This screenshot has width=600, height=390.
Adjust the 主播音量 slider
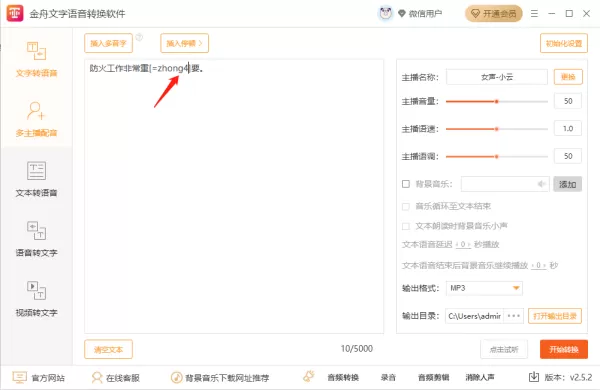click(497, 101)
